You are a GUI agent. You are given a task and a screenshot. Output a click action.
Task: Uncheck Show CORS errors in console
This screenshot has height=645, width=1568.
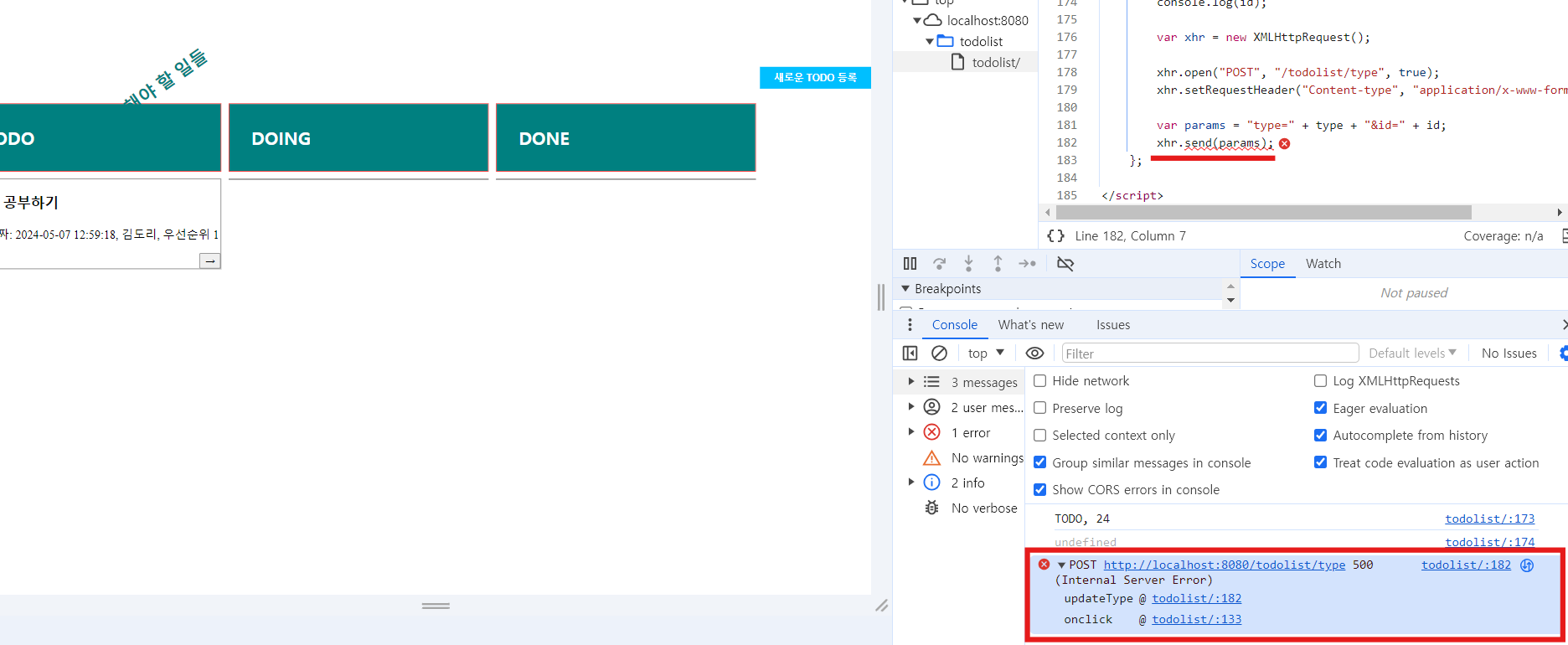[x=1040, y=490]
